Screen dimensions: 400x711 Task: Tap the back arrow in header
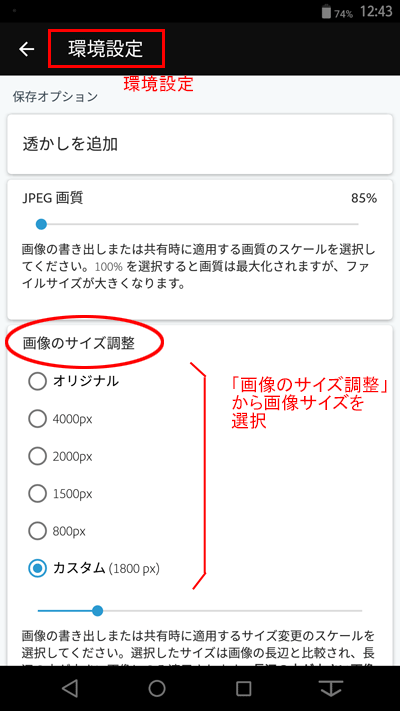27,49
